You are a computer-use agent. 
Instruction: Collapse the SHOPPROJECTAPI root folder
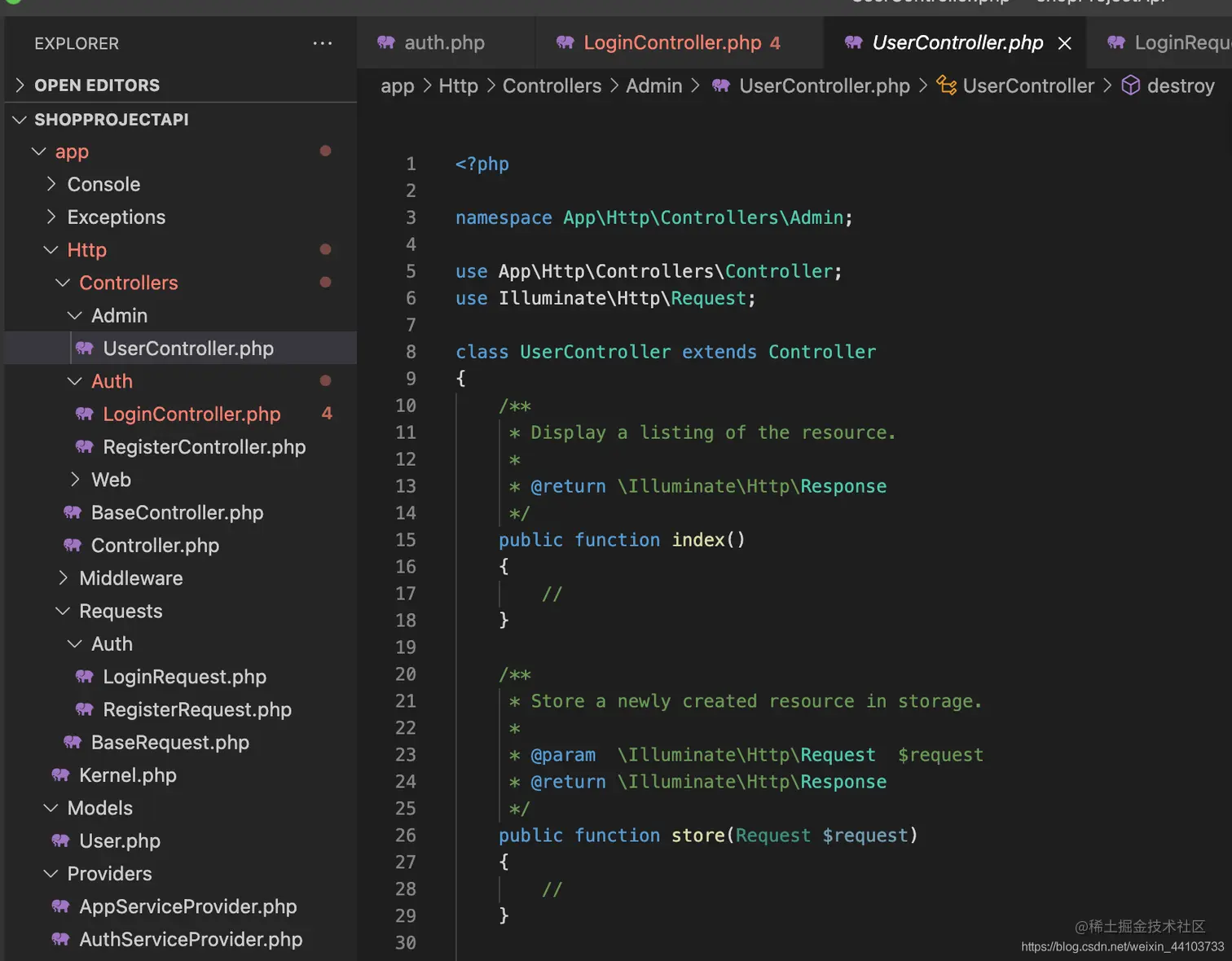coord(20,120)
